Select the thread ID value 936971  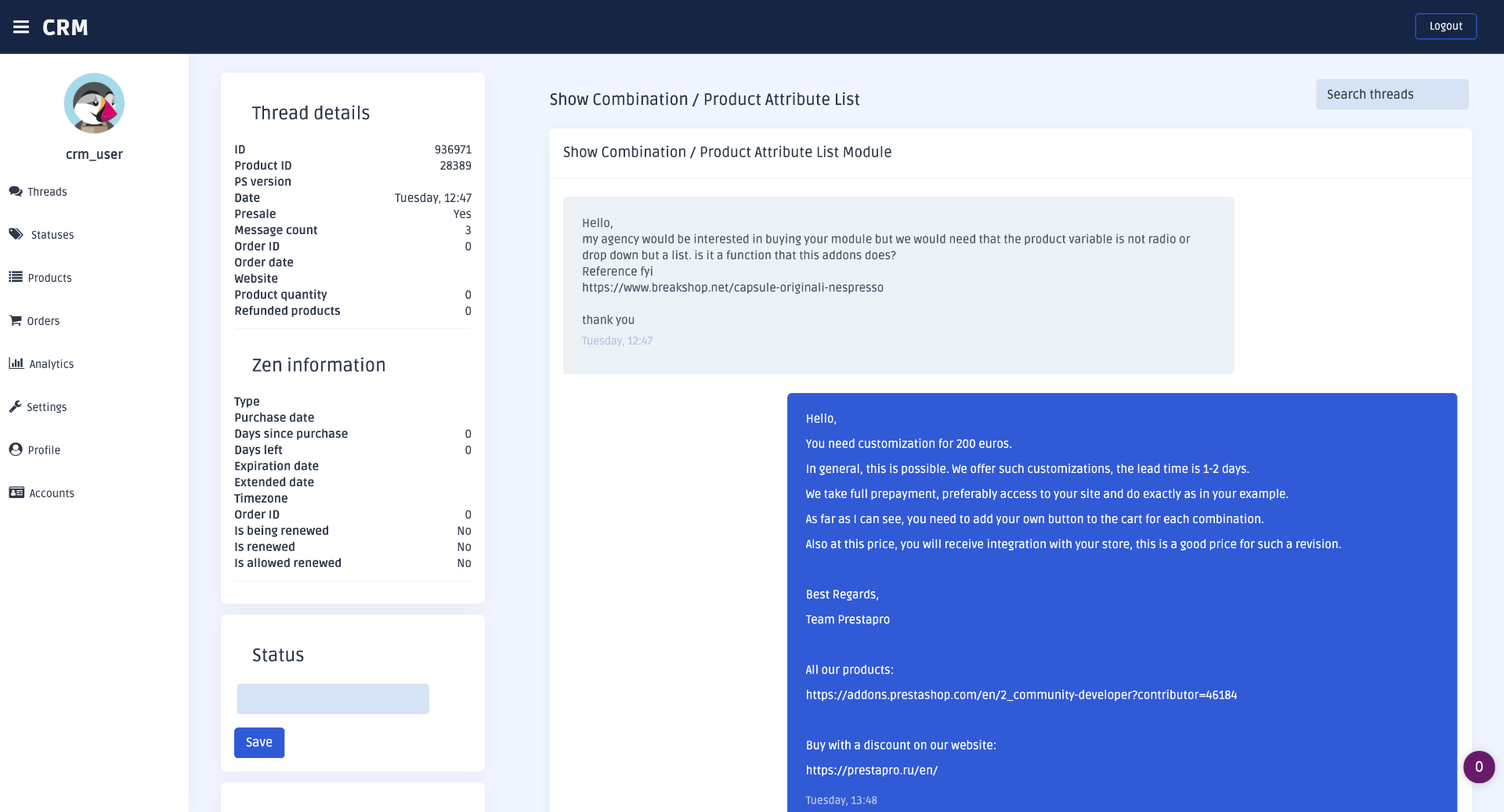[x=453, y=150]
